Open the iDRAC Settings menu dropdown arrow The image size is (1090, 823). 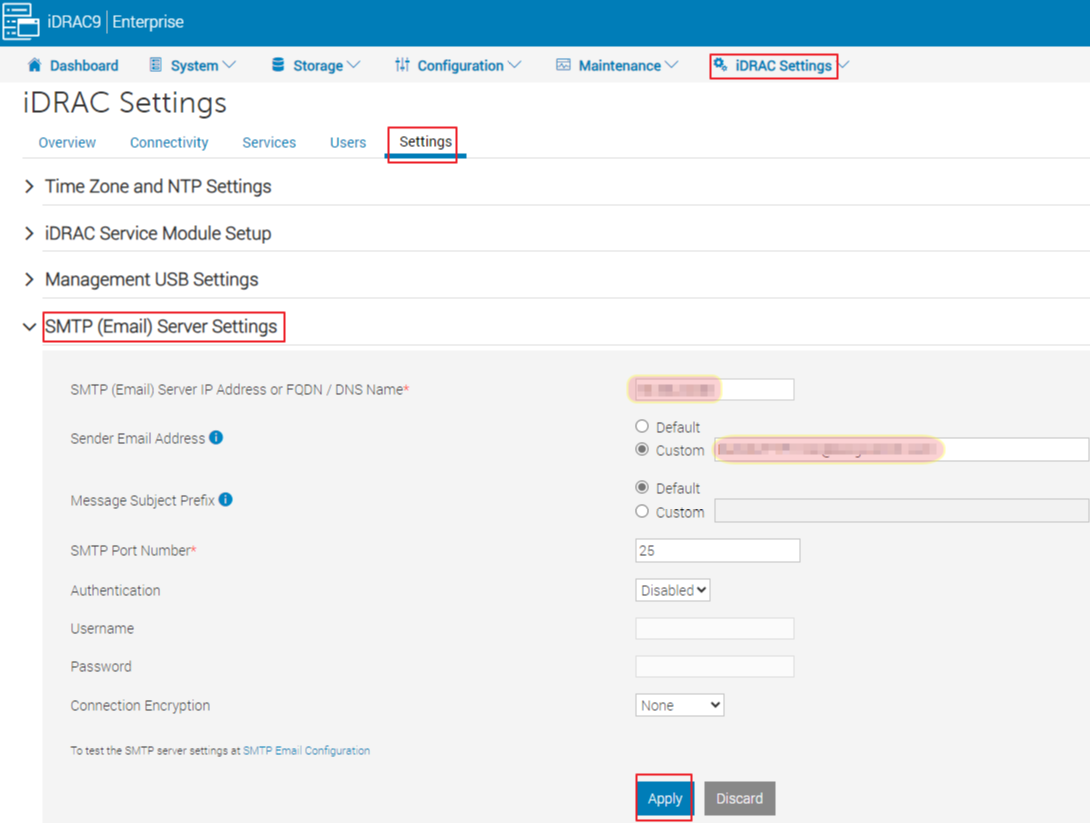(843, 65)
